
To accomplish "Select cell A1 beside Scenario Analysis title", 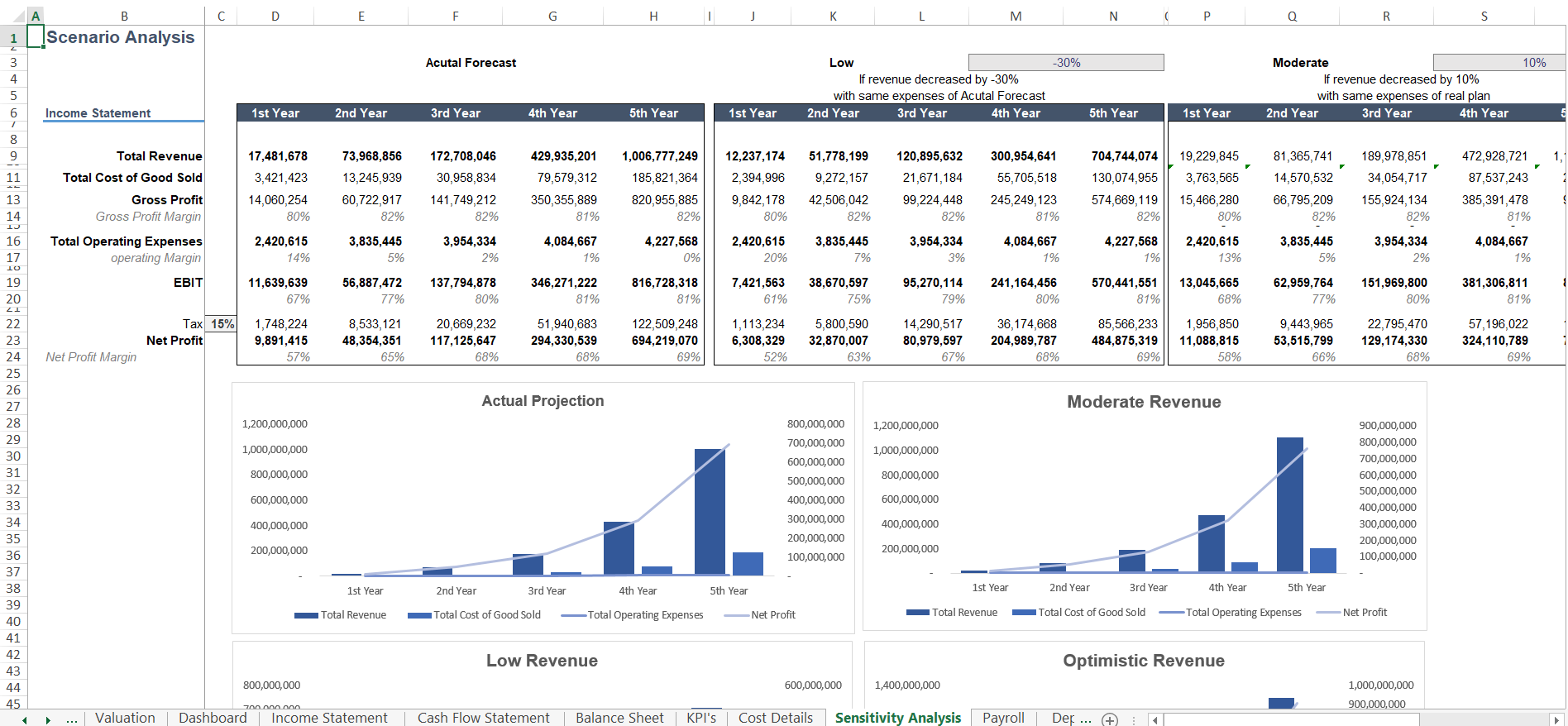I will coord(36,36).
